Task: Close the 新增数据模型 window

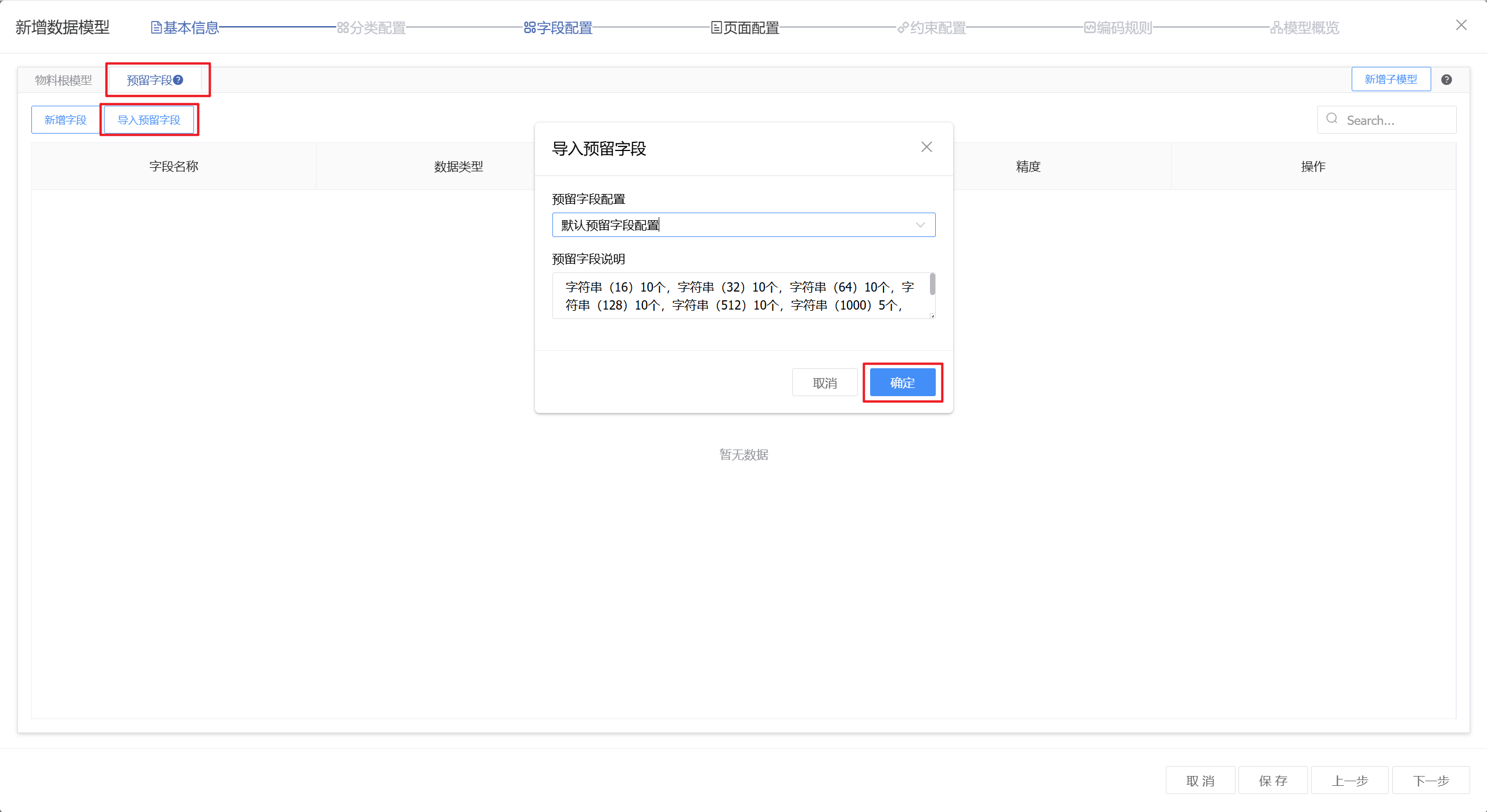Action: [x=1461, y=25]
